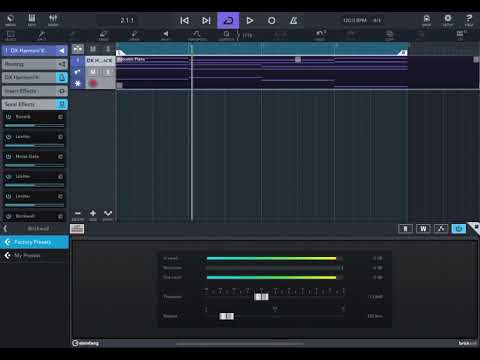The image size is (480, 360).
Task: Undo the last action
Action: (320, 35)
